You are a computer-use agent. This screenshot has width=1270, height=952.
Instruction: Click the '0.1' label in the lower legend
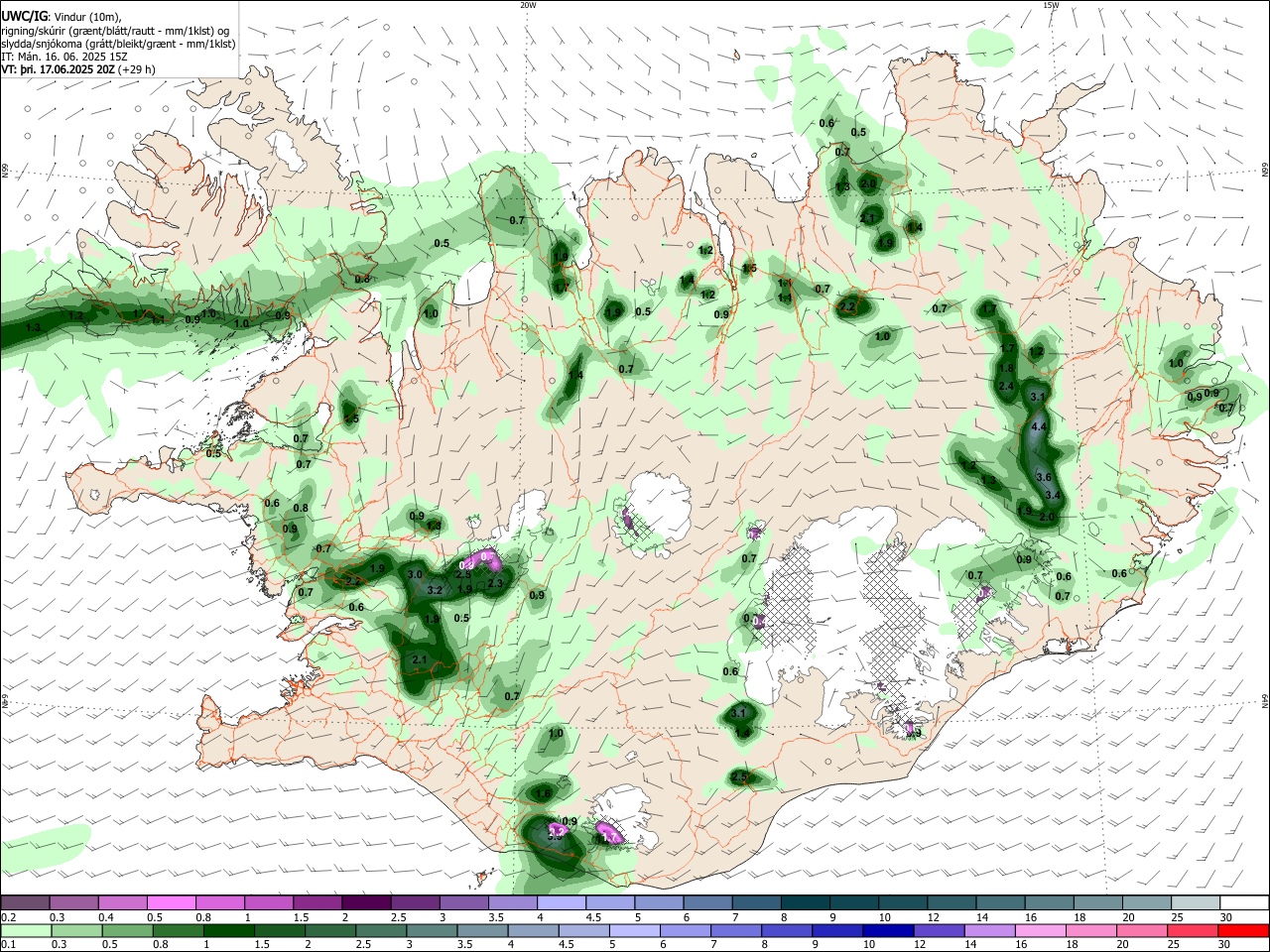click(8, 945)
